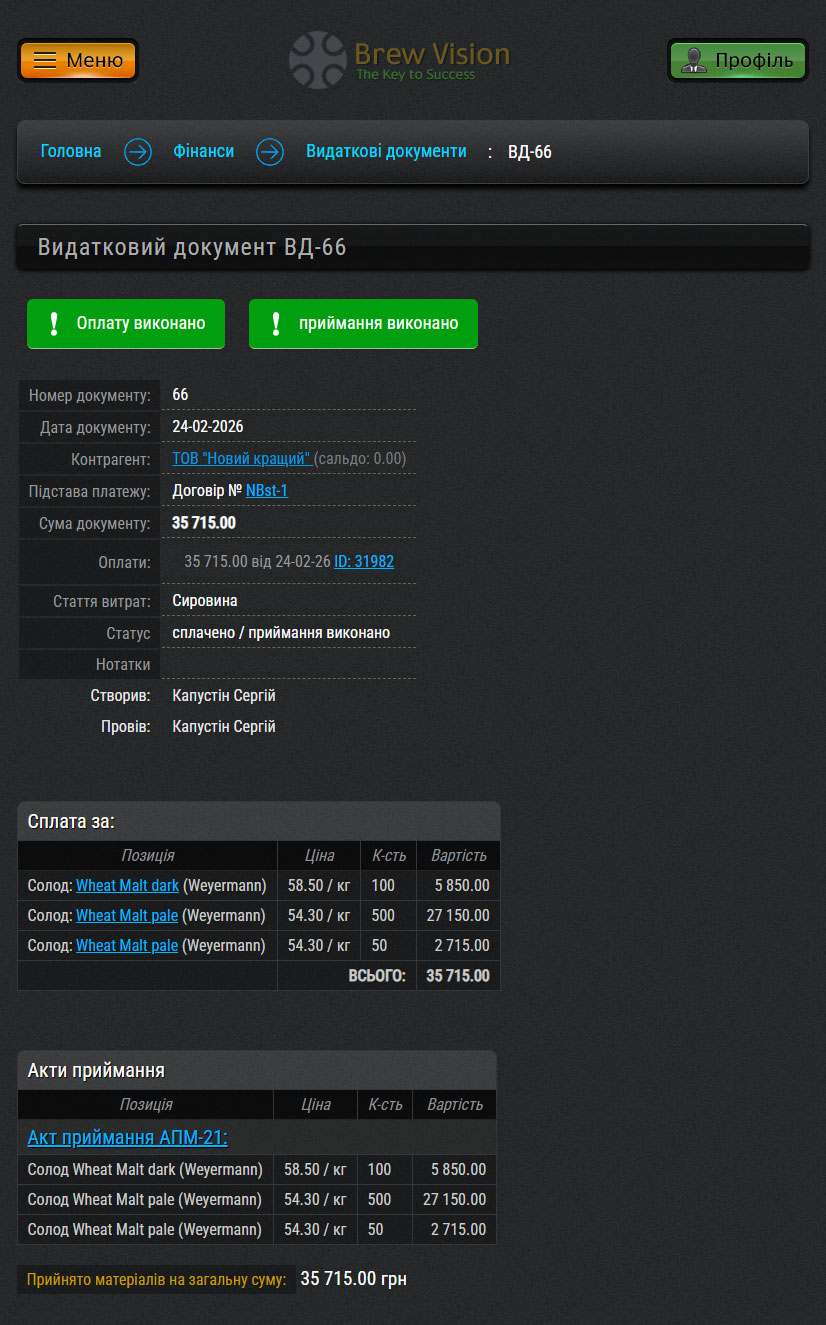The width and height of the screenshot is (826, 1325).
Task: Return to Видаткові документи list
Action: point(386,152)
